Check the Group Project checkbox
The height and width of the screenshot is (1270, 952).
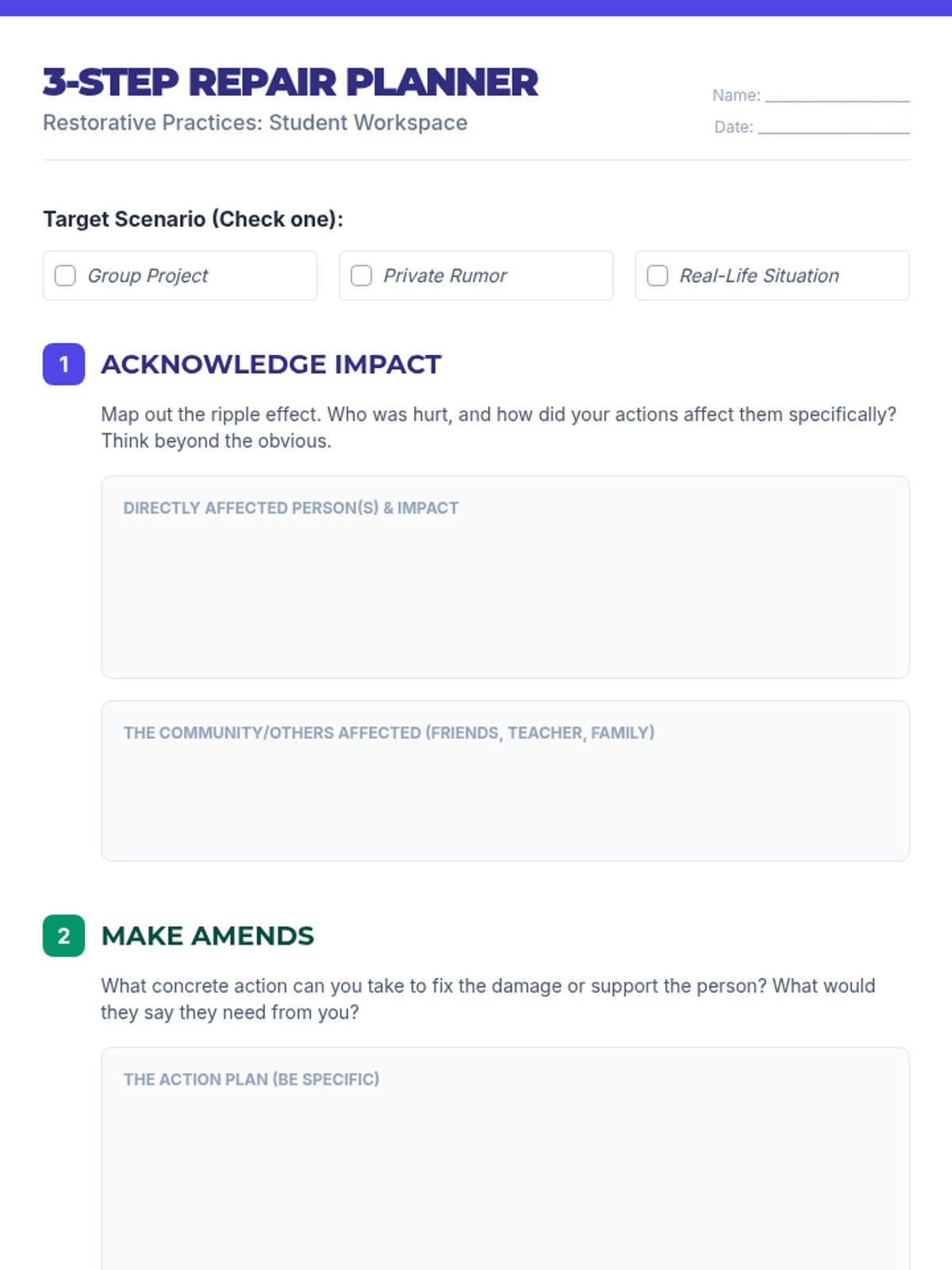coord(65,275)
